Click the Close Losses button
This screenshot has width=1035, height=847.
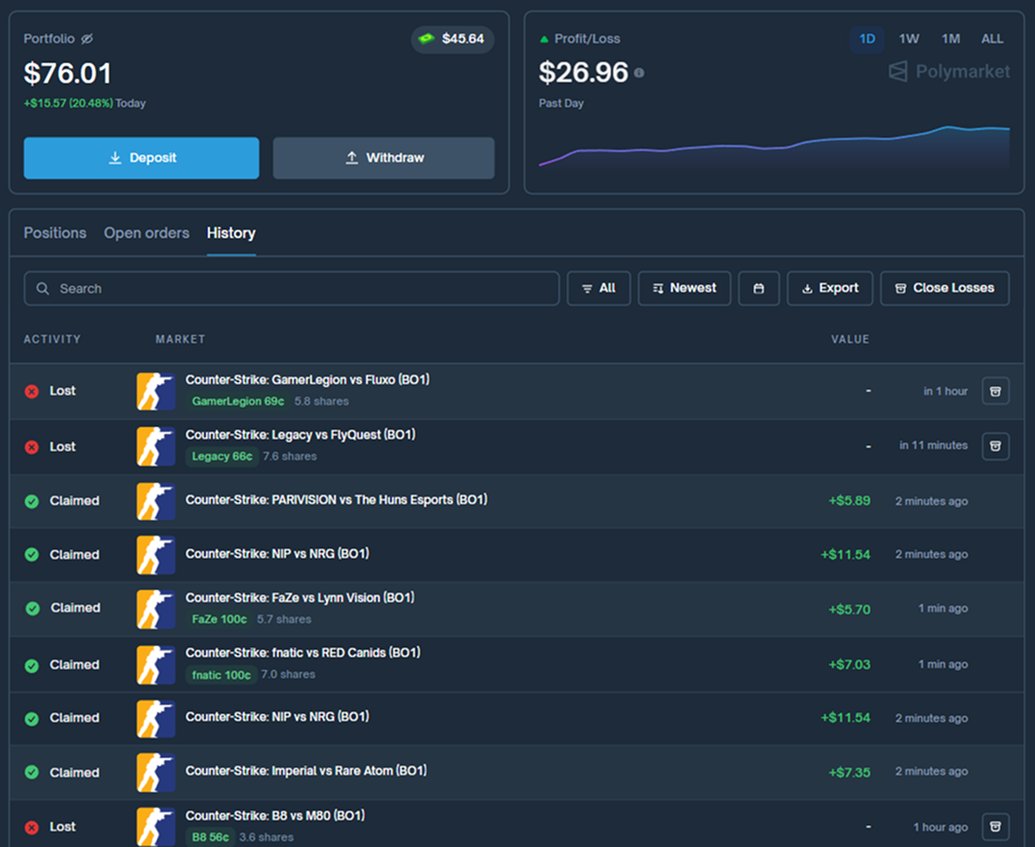click(x=945, y=288)
